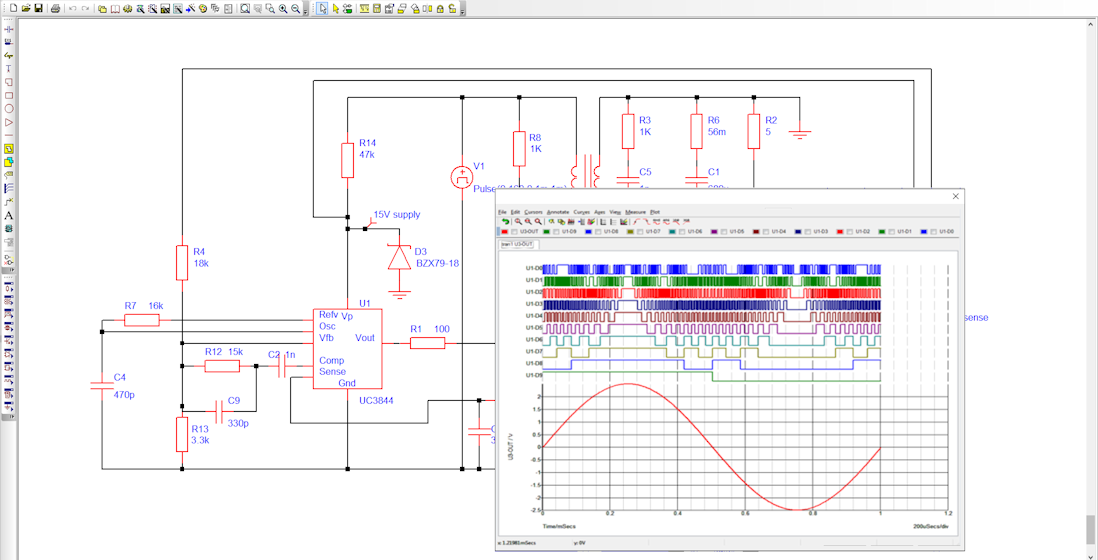Click the purple U1-D5 color swatch
1098x560 pixels.
tap(714, 232)
